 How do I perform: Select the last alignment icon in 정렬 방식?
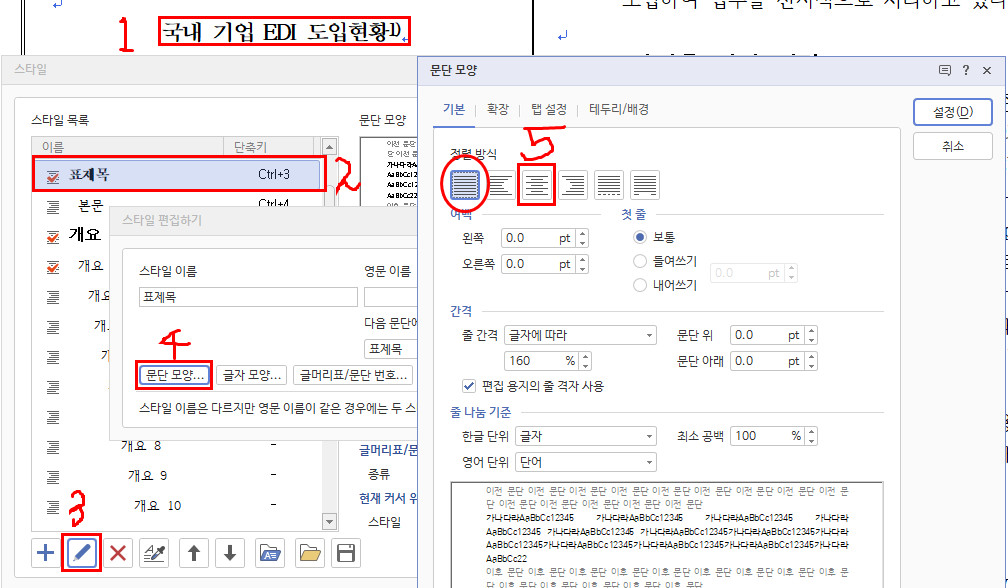point(645,185)
